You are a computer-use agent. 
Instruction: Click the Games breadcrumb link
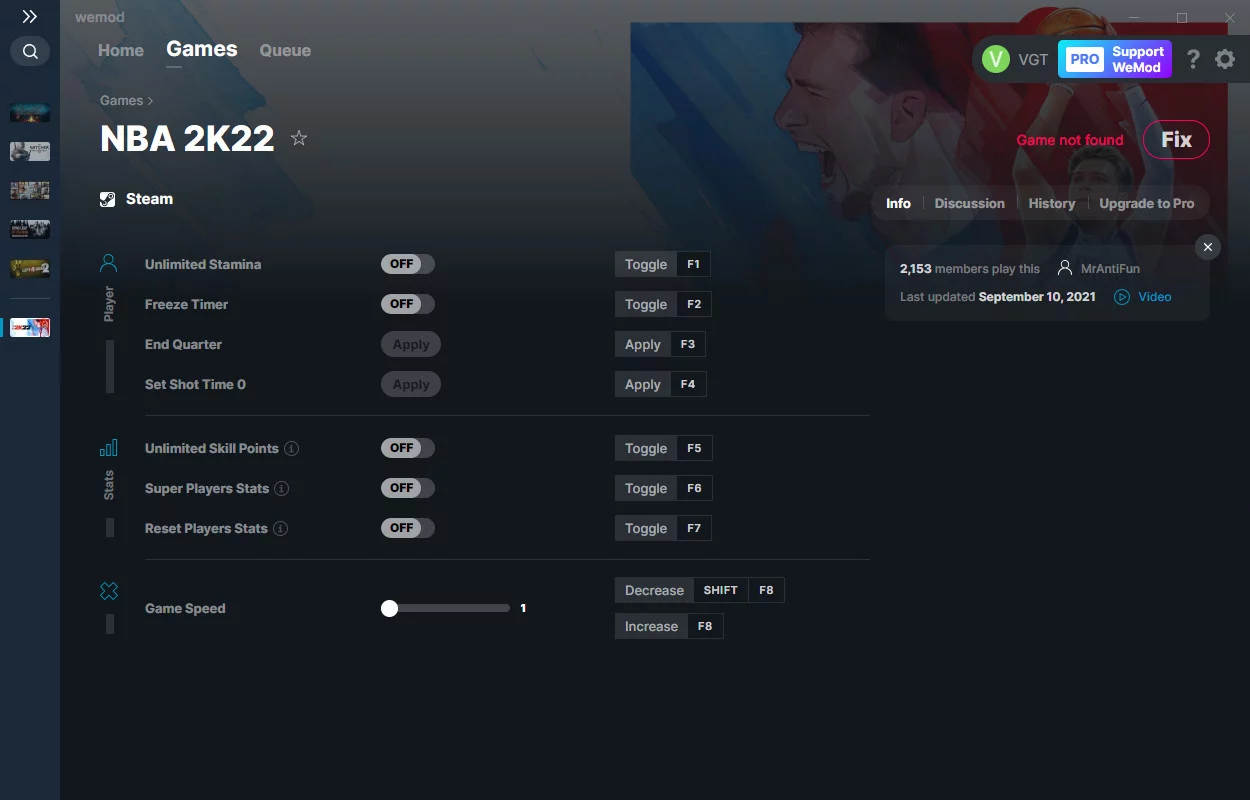(x=122, y=100)
